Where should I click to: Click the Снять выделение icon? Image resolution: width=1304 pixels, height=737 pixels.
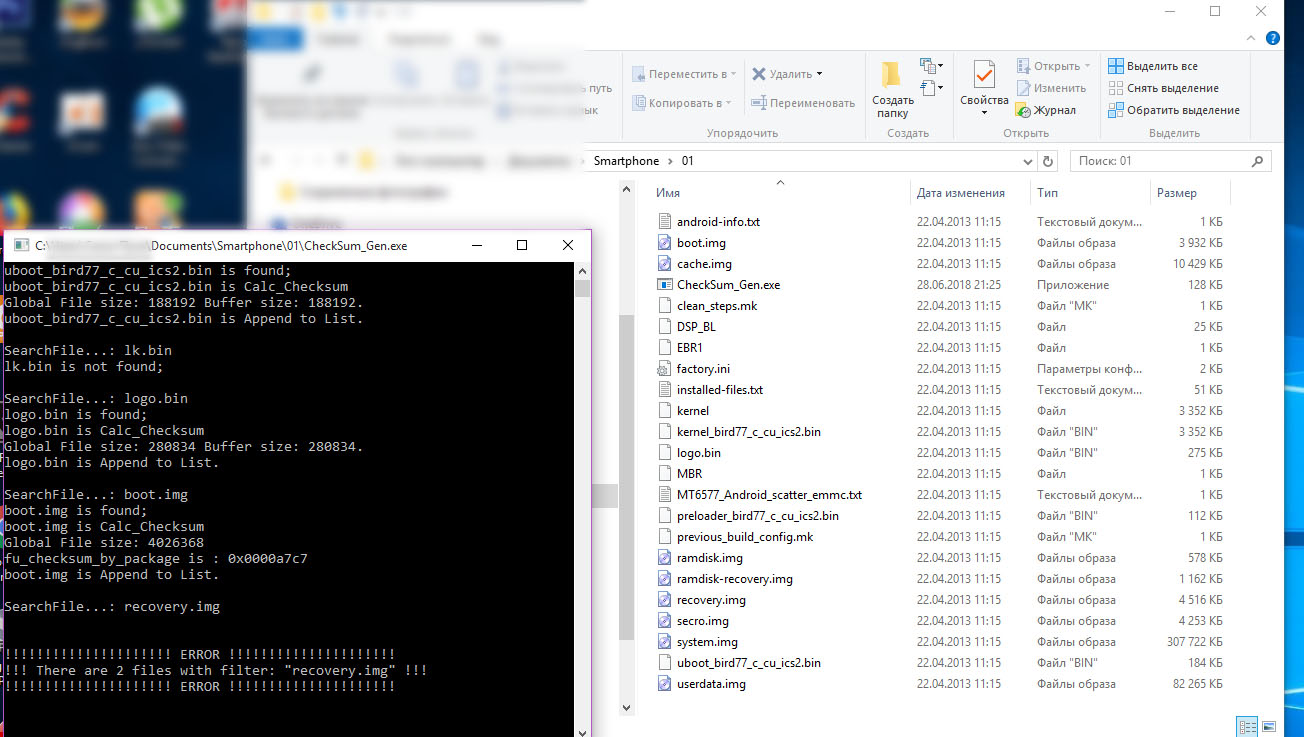click(x=1116, y=88)
